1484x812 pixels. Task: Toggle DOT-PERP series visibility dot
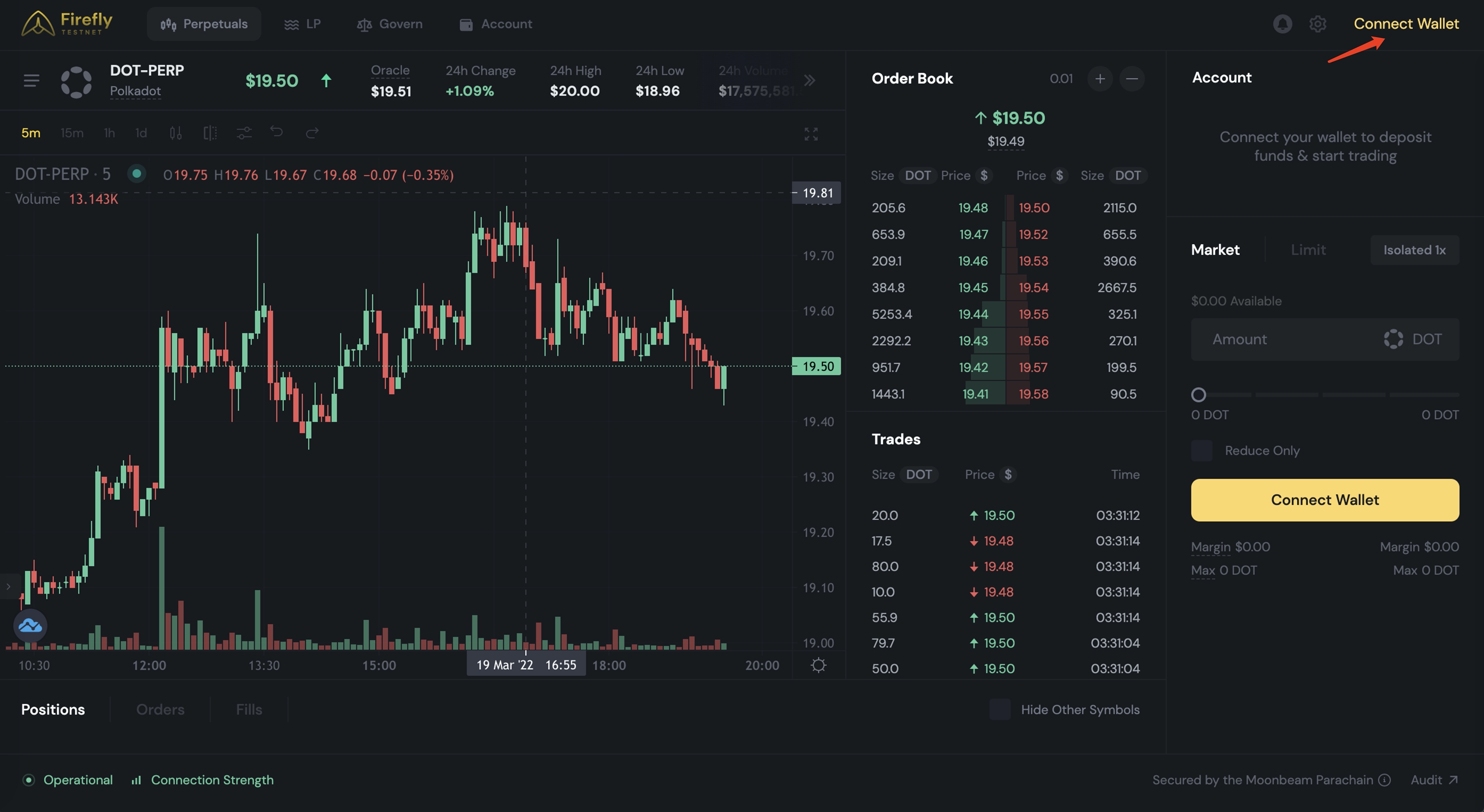(x=137, y=173)
